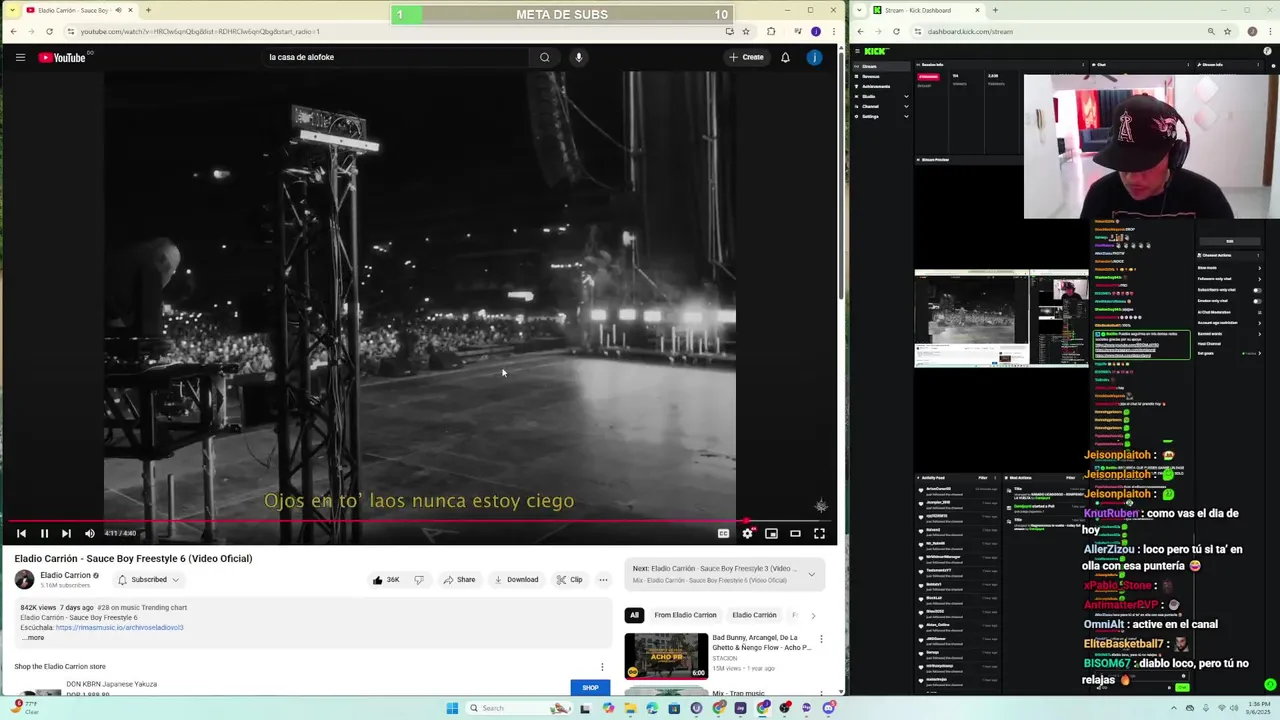The image size is (1280, 720).
Task: Open Windows Start menu
Action: click(452, 708)
